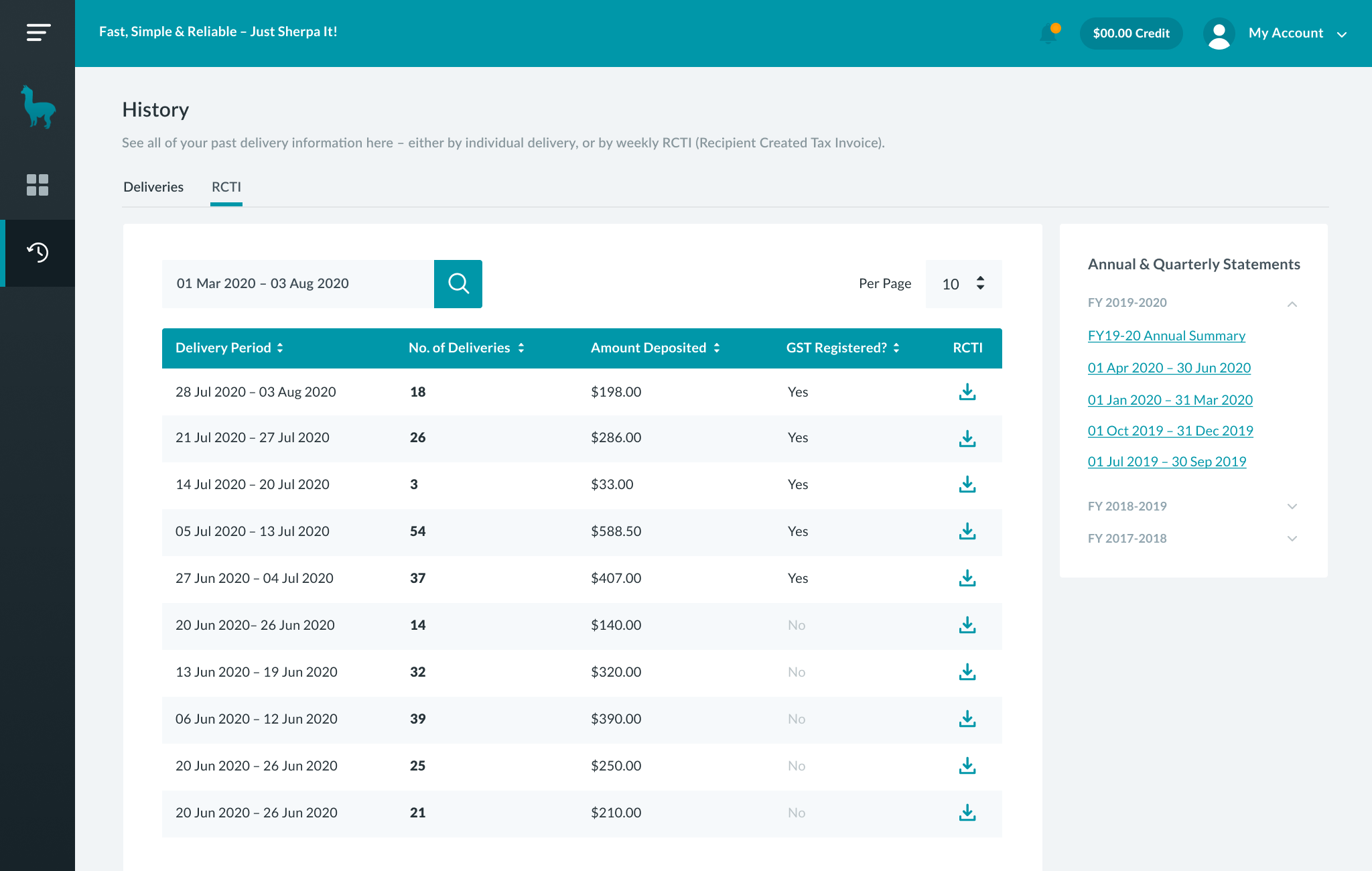Open 01 Apr 2020 – 30 Jun 2020 statement
Viewport: 1372px width, 871px height.
tap(1169, 368)
